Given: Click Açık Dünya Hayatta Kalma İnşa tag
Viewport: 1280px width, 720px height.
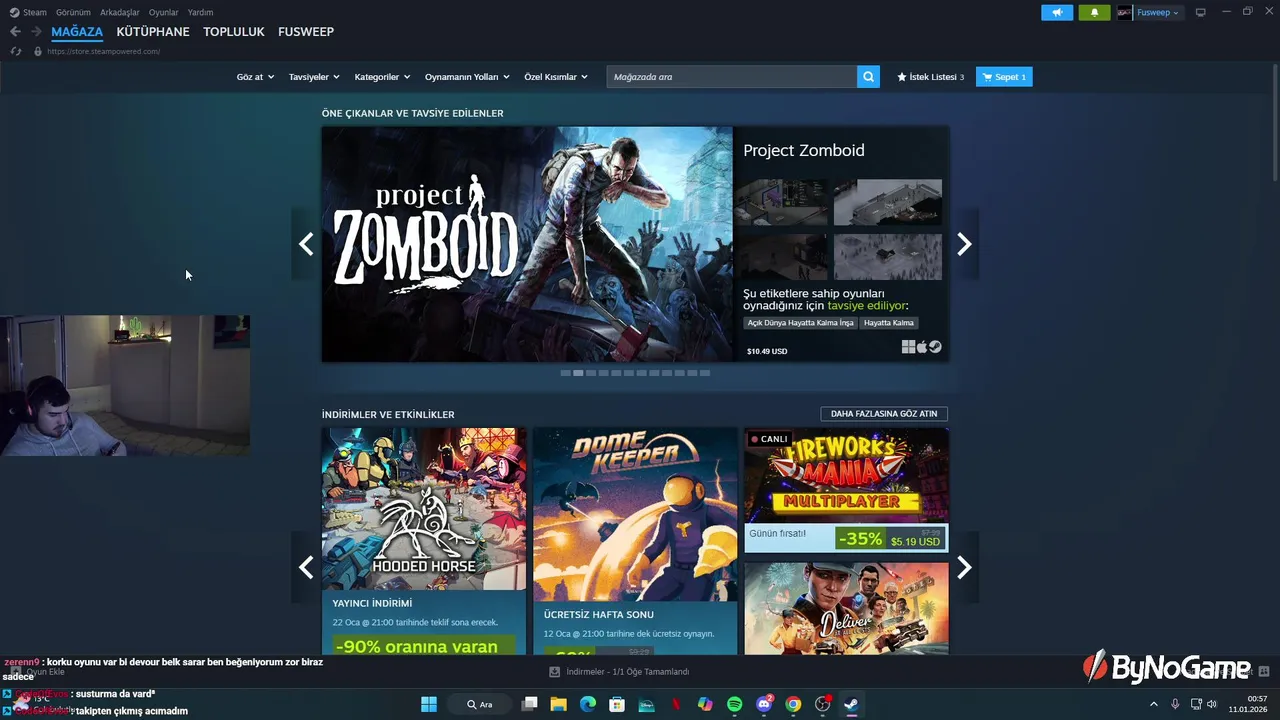Looking at the screenshot, I should 801,323.
